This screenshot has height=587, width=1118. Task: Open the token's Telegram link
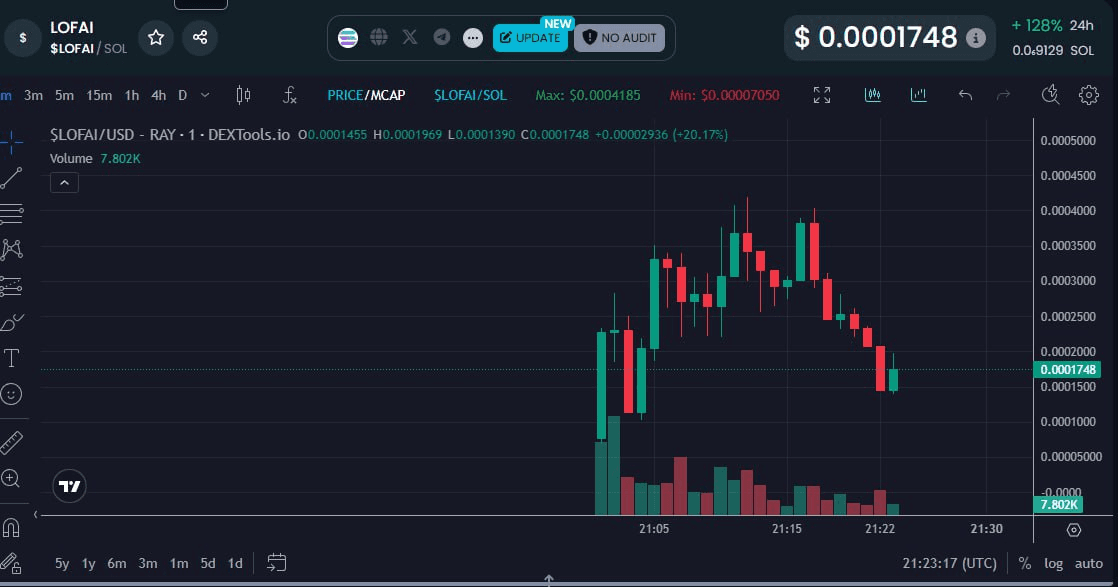point(442,37)
